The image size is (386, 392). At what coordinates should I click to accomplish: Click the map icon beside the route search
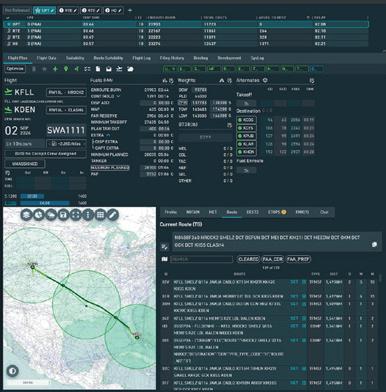[164, 259]
